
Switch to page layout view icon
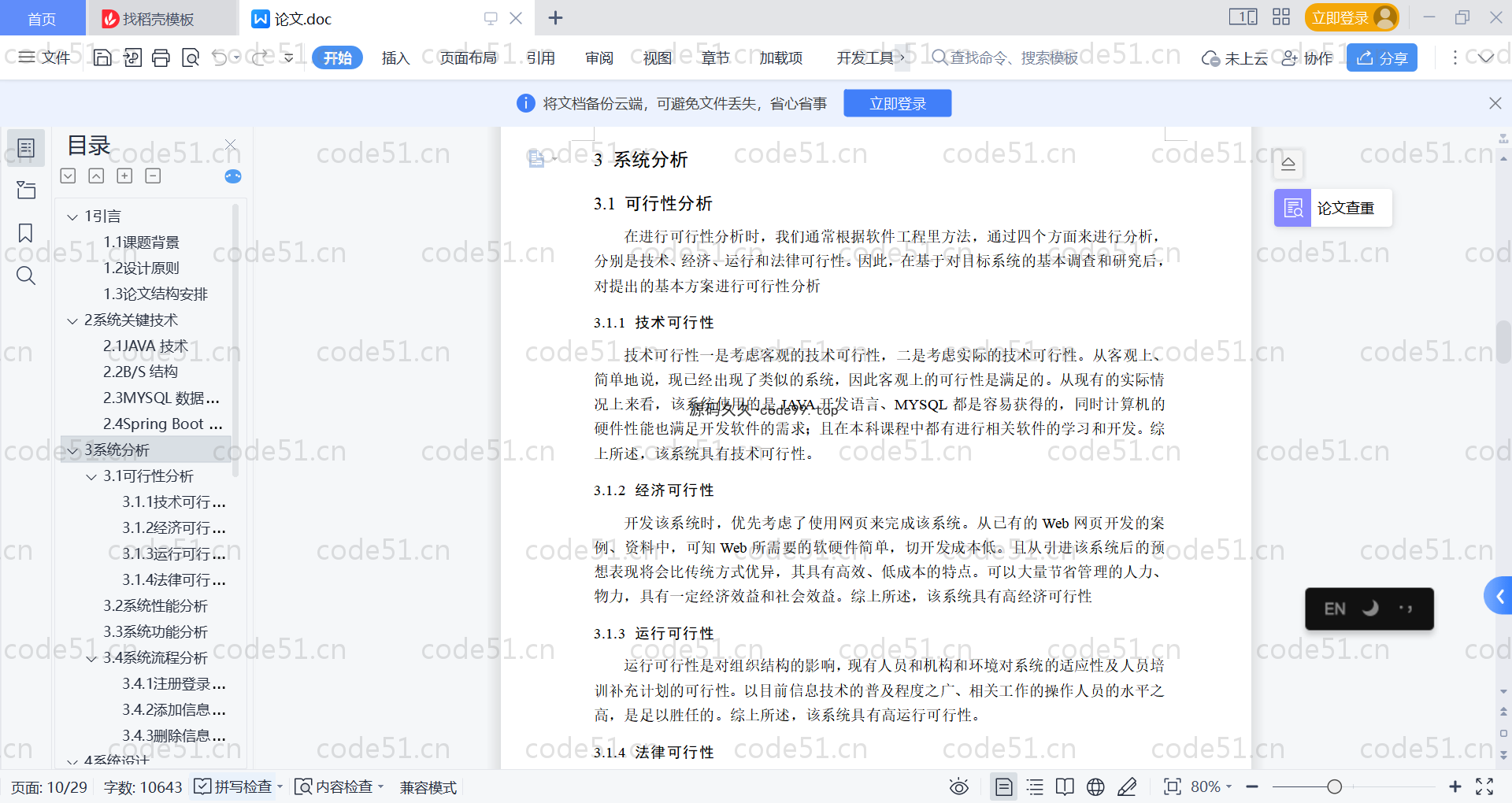tap(1003, 786)
